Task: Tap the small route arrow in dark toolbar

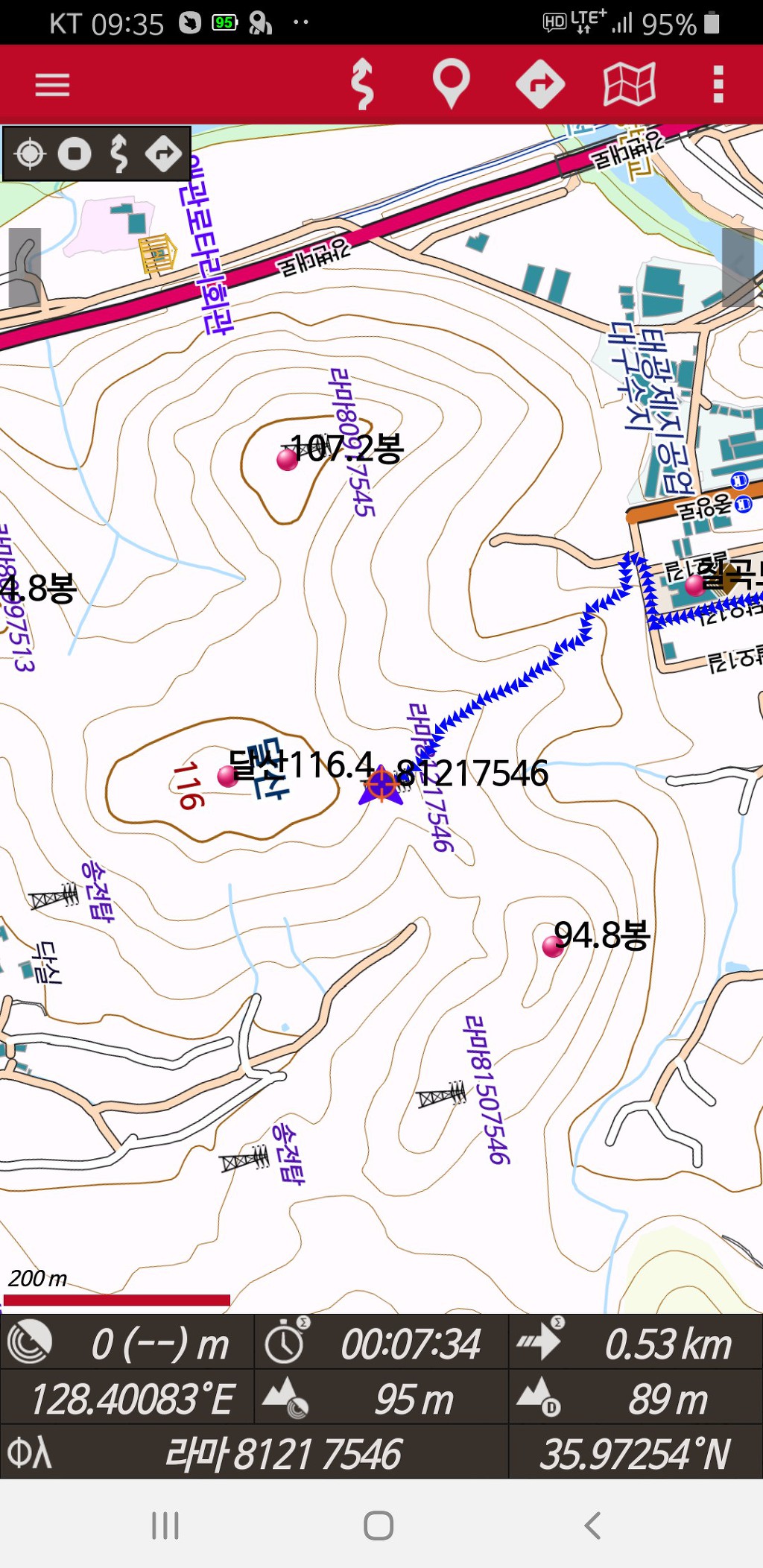Action: 164,154
